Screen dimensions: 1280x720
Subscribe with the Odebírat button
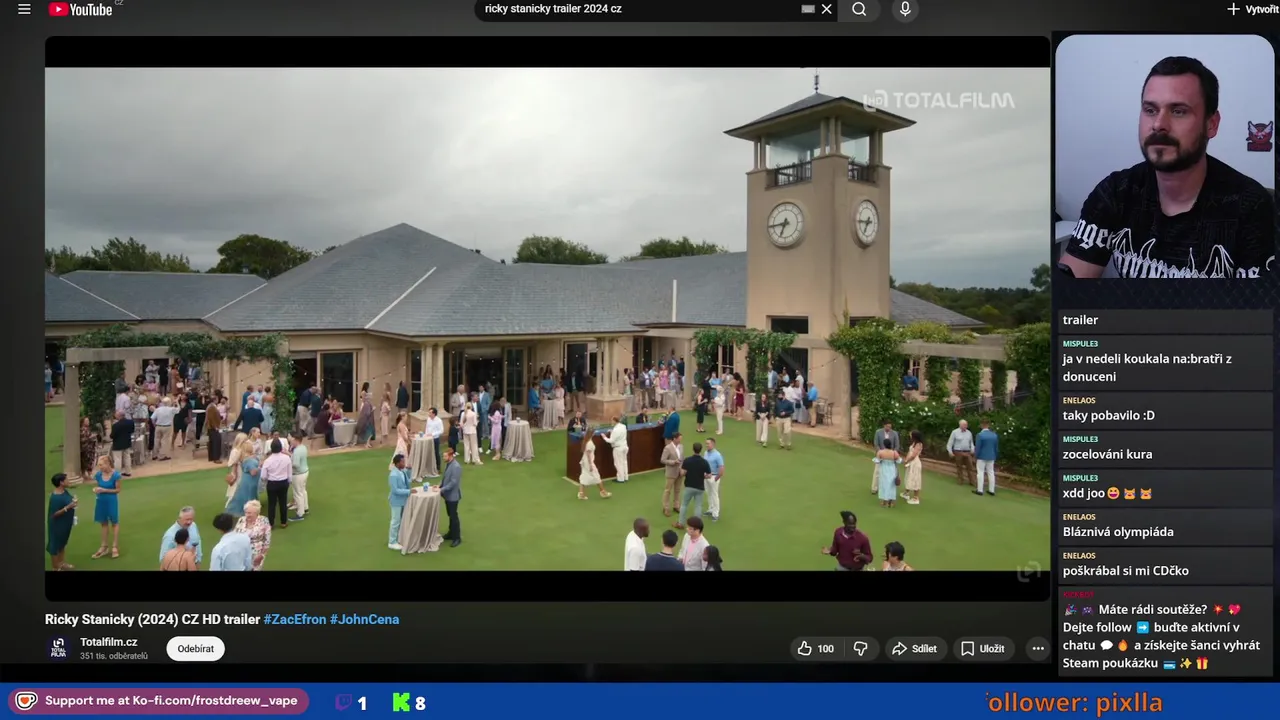[196, 649]
